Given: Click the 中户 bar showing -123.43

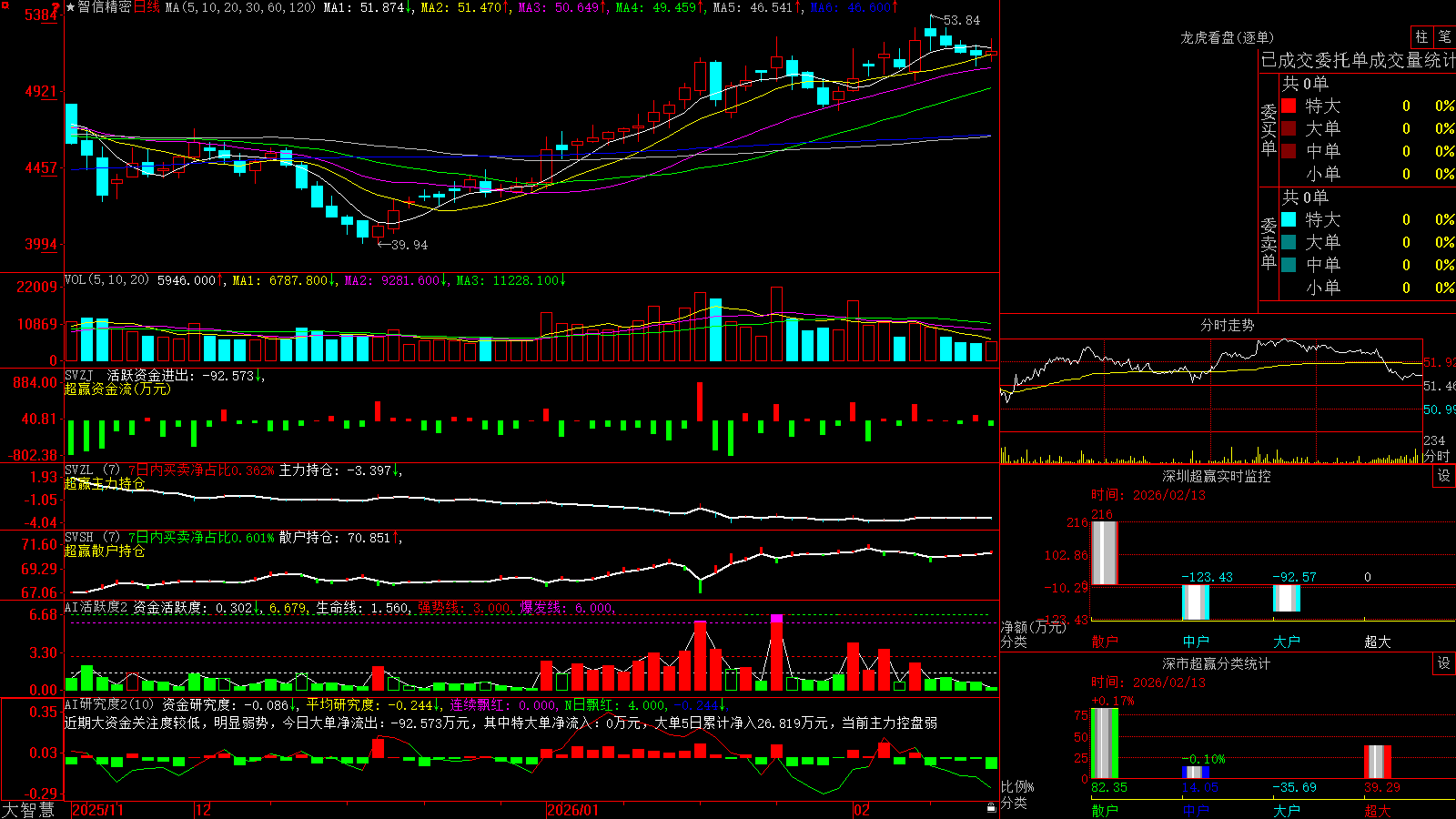Looking at the screenshot, I should (1195, 602).
